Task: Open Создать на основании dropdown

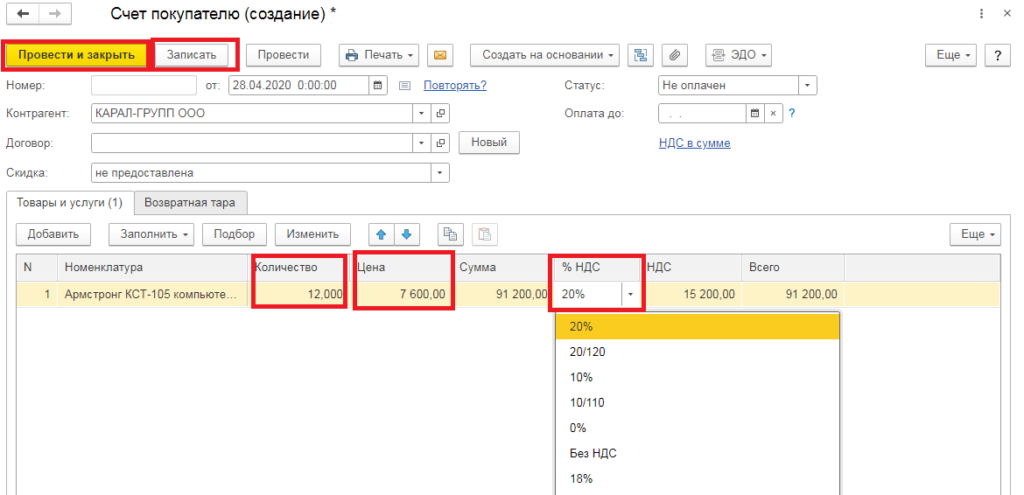Action: (545, 56)
